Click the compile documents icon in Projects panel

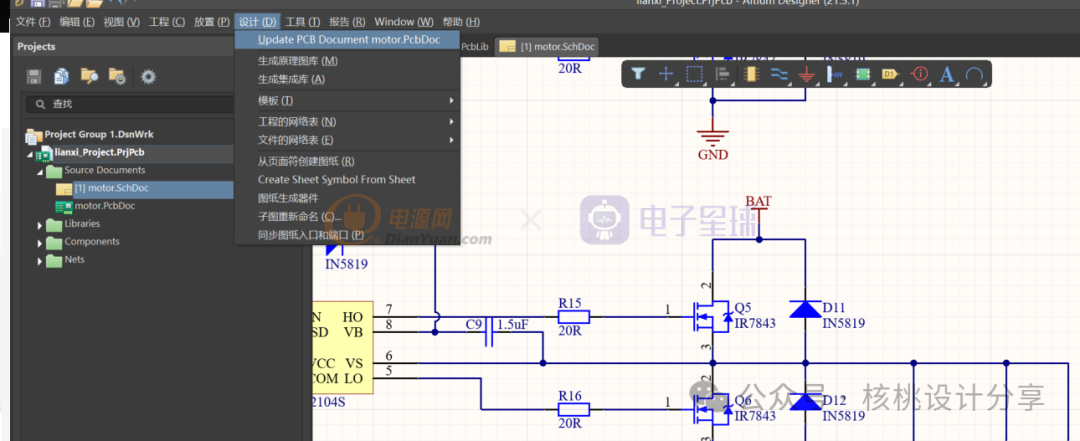point(62,76)
